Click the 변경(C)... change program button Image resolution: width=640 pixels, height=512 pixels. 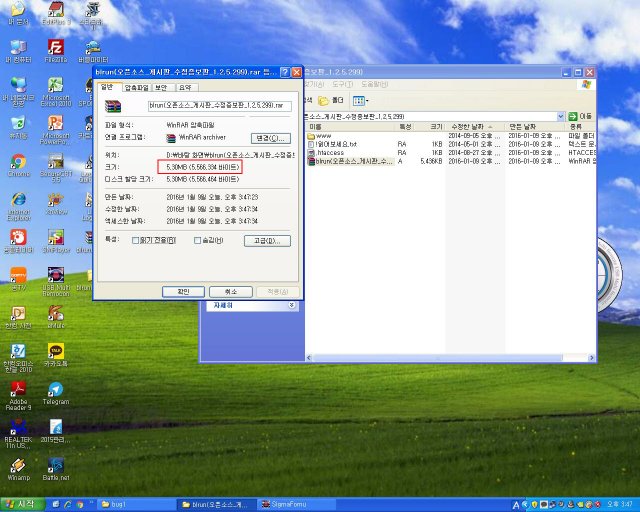pos(271,138)
